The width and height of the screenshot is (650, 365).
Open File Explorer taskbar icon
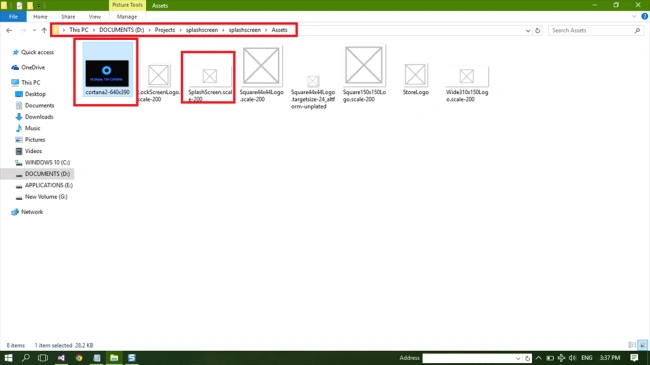[x=114, y=358]
